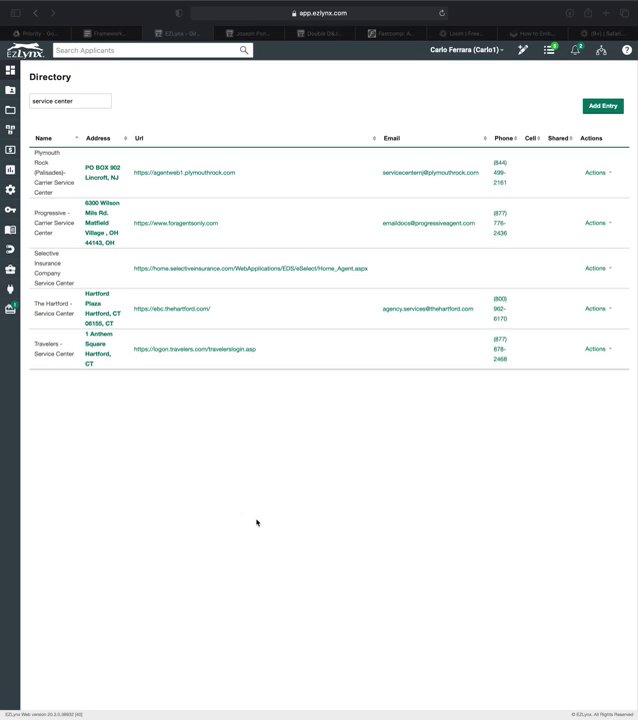The image size is (638, 720).
Task: Open the logon.travelers.com link
Action: click(195, 349)
